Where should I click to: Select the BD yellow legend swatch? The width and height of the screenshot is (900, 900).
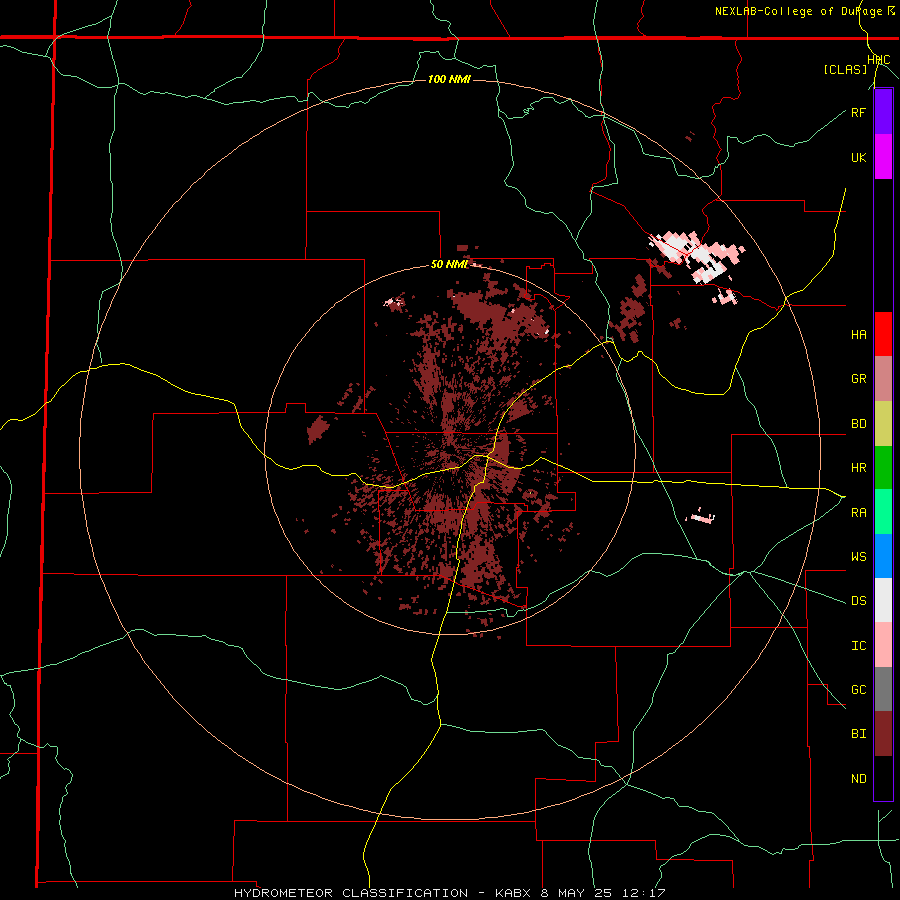tap(883, 424)
